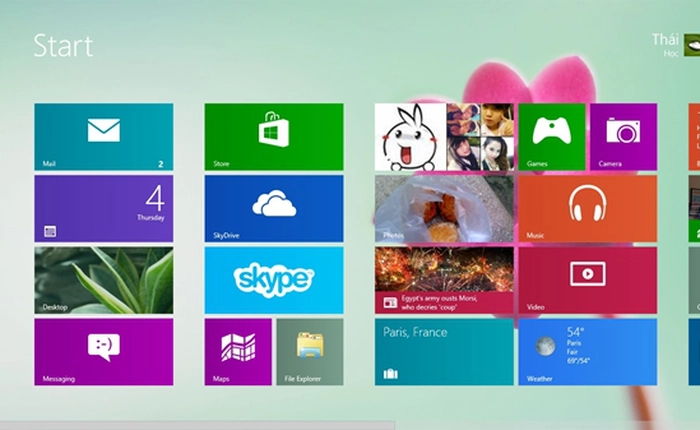Launch the Messaging tile

tap(104, 352)
